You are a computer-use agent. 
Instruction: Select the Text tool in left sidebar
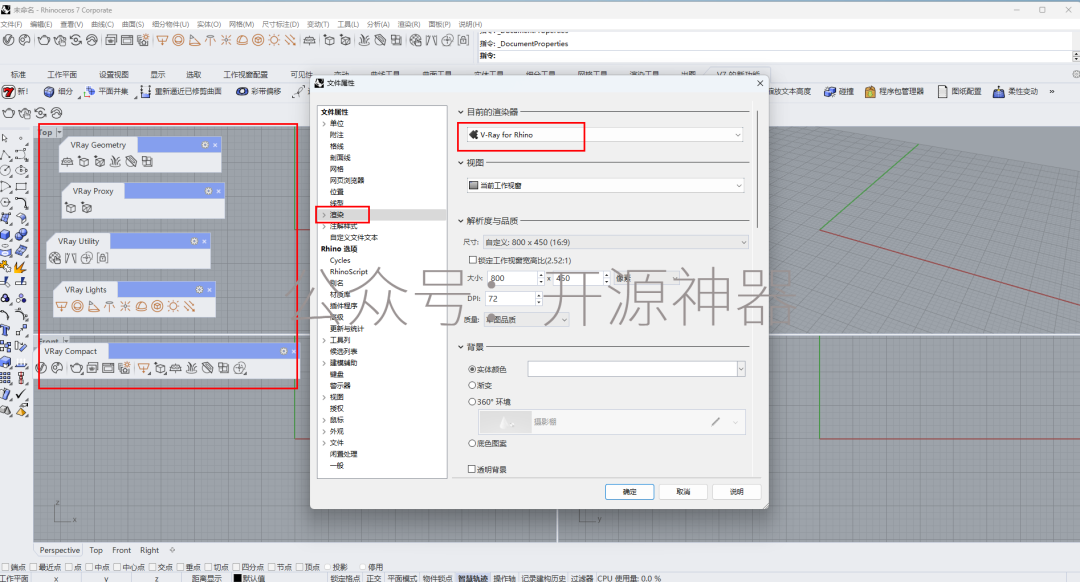(6, 331)
